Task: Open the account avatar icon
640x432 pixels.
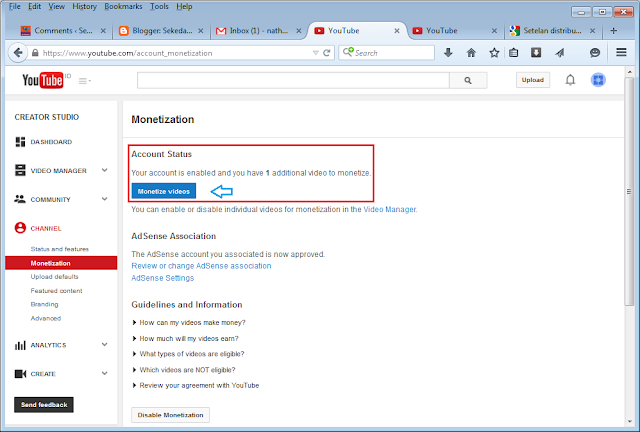Action: click(x=598, y=80)
